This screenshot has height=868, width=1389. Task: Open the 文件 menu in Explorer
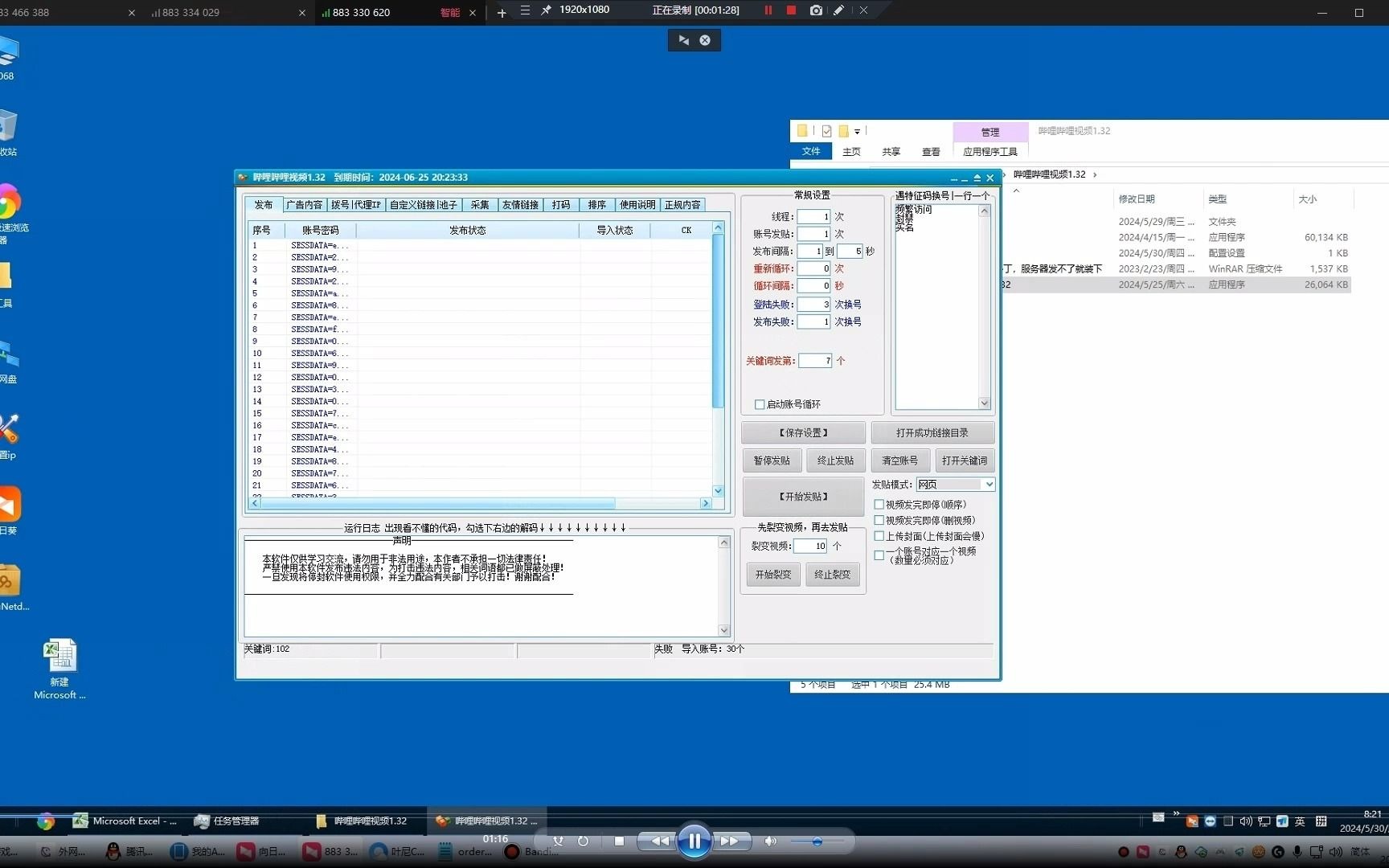[x=811, y=151]
